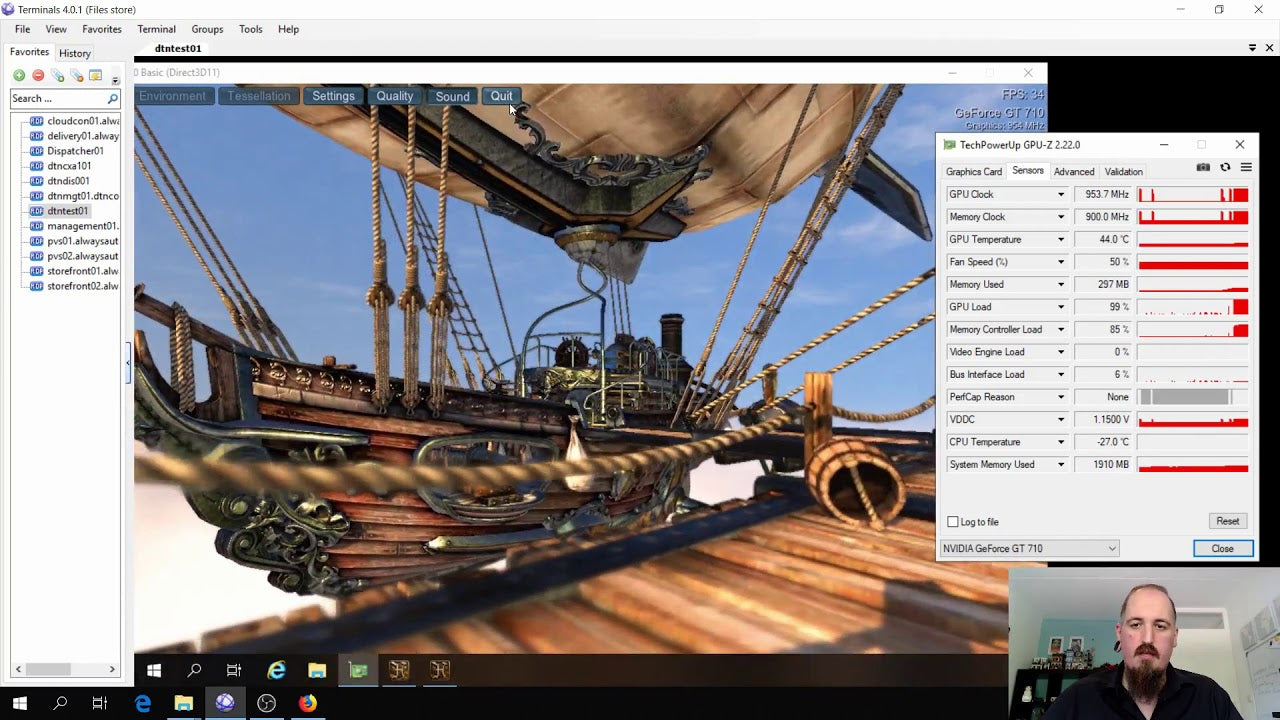Open Firefox from the local taskbar

point(307,703)
